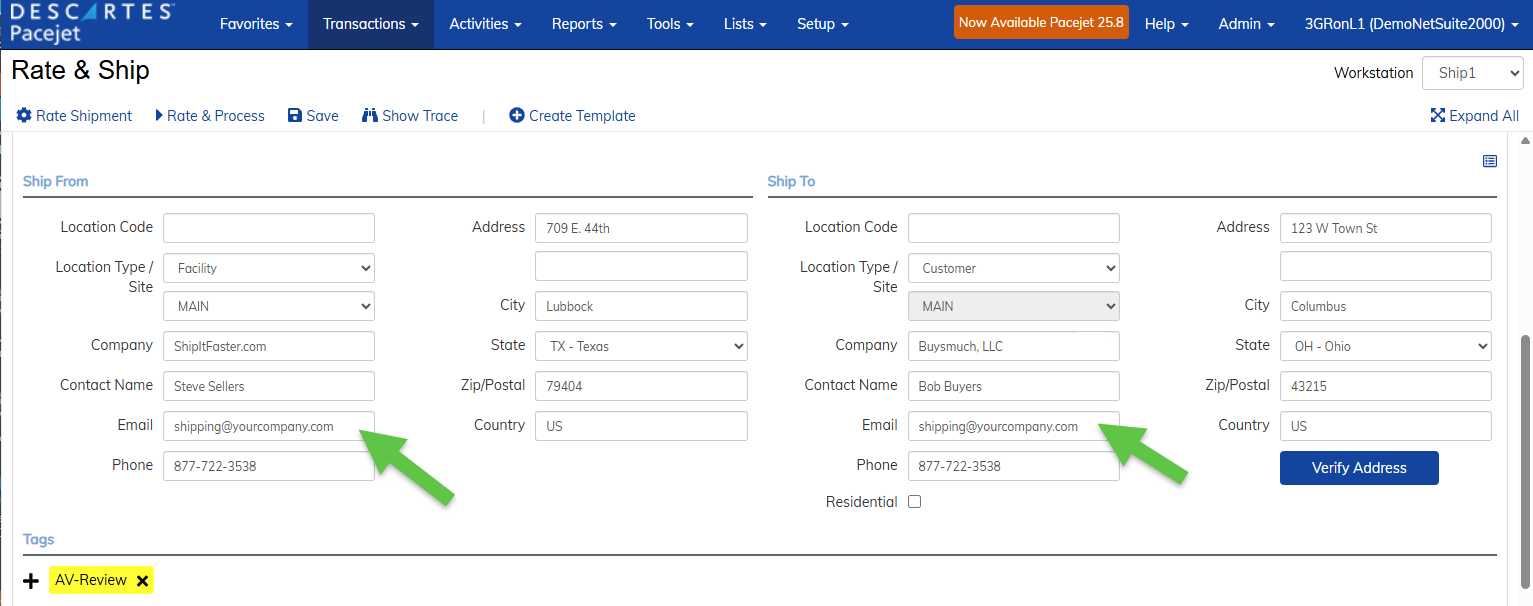Image resolution: width=1533 pixels, height=606 pixels.
Task: Click the Save disk icon
Action: click(296, 115)
